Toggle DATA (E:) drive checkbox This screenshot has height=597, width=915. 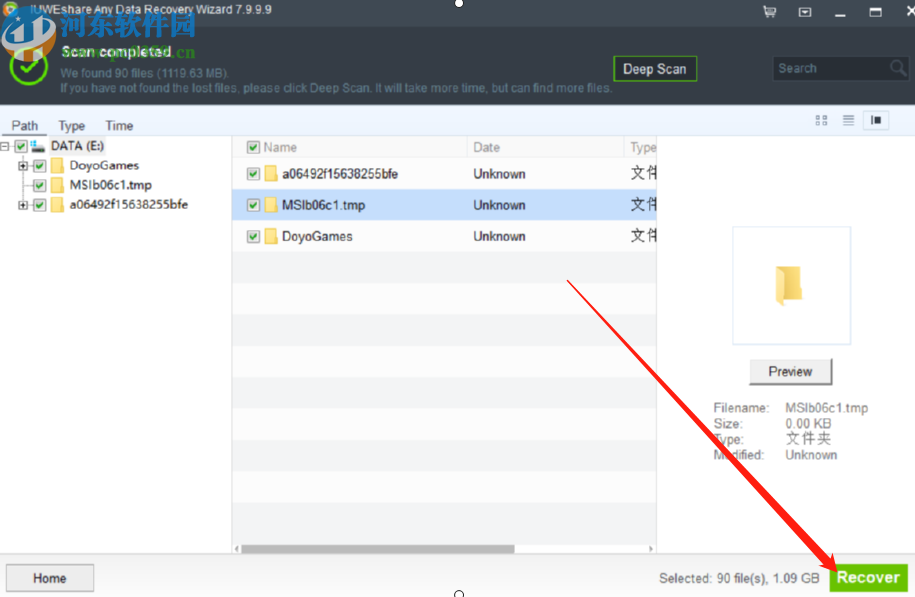click(21, 146)
